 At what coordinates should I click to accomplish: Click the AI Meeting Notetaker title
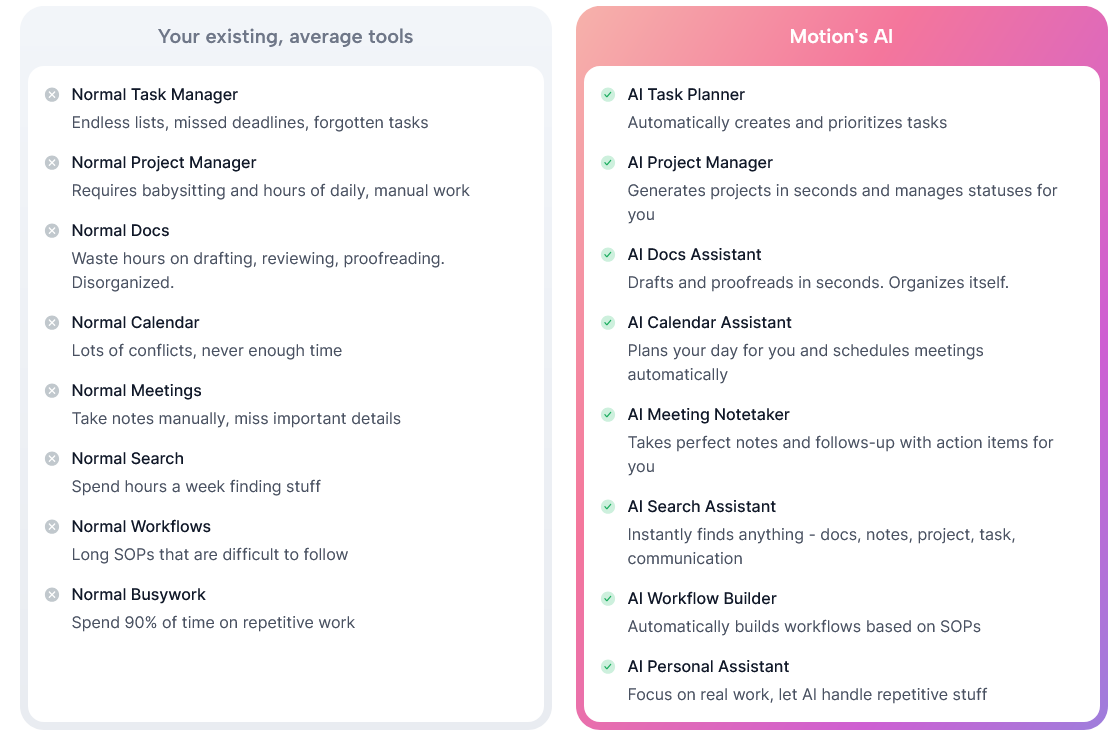click(x=708, y=414)
